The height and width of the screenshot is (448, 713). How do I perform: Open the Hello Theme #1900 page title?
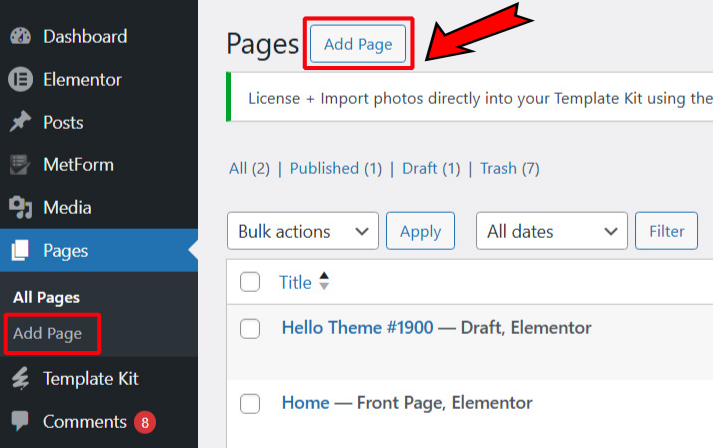pyautogui.click(x=357, y=327)
